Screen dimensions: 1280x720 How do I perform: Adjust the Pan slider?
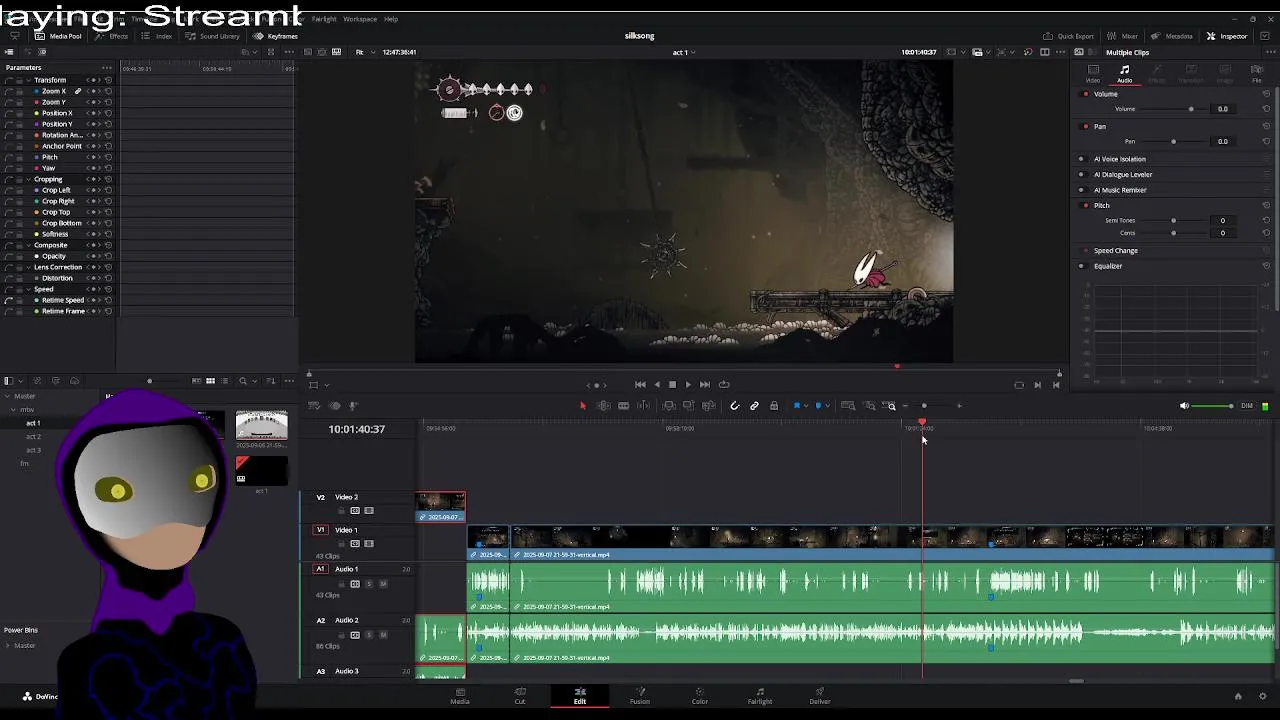click(1173, 142)
